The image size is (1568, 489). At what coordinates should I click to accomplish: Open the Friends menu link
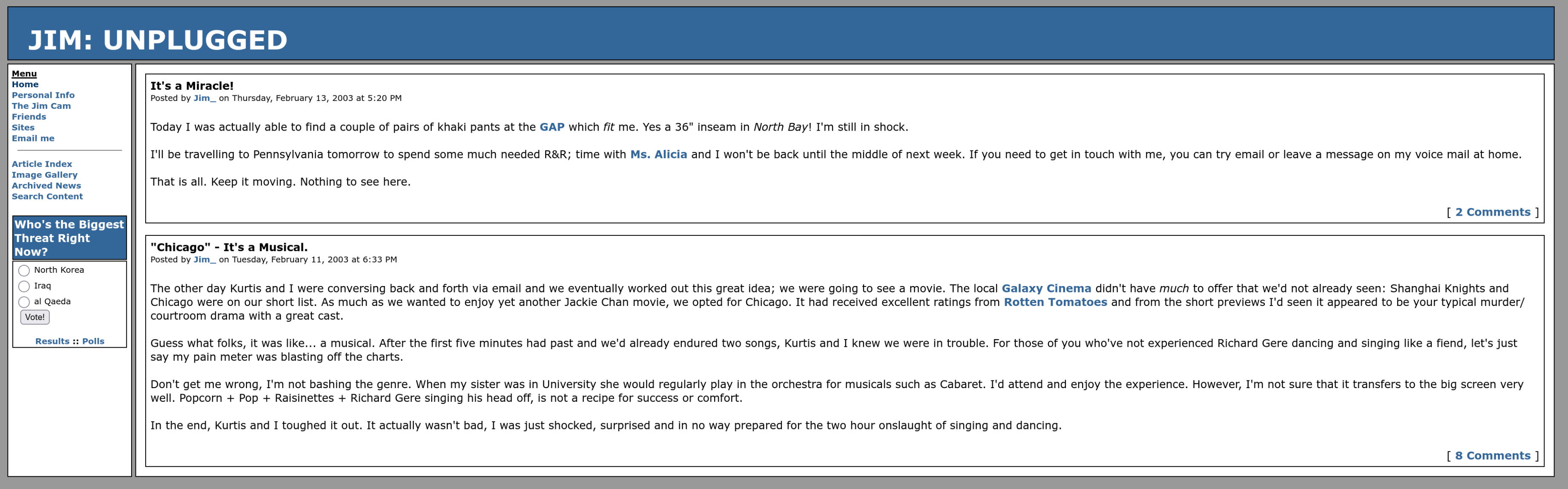[29, 117]
